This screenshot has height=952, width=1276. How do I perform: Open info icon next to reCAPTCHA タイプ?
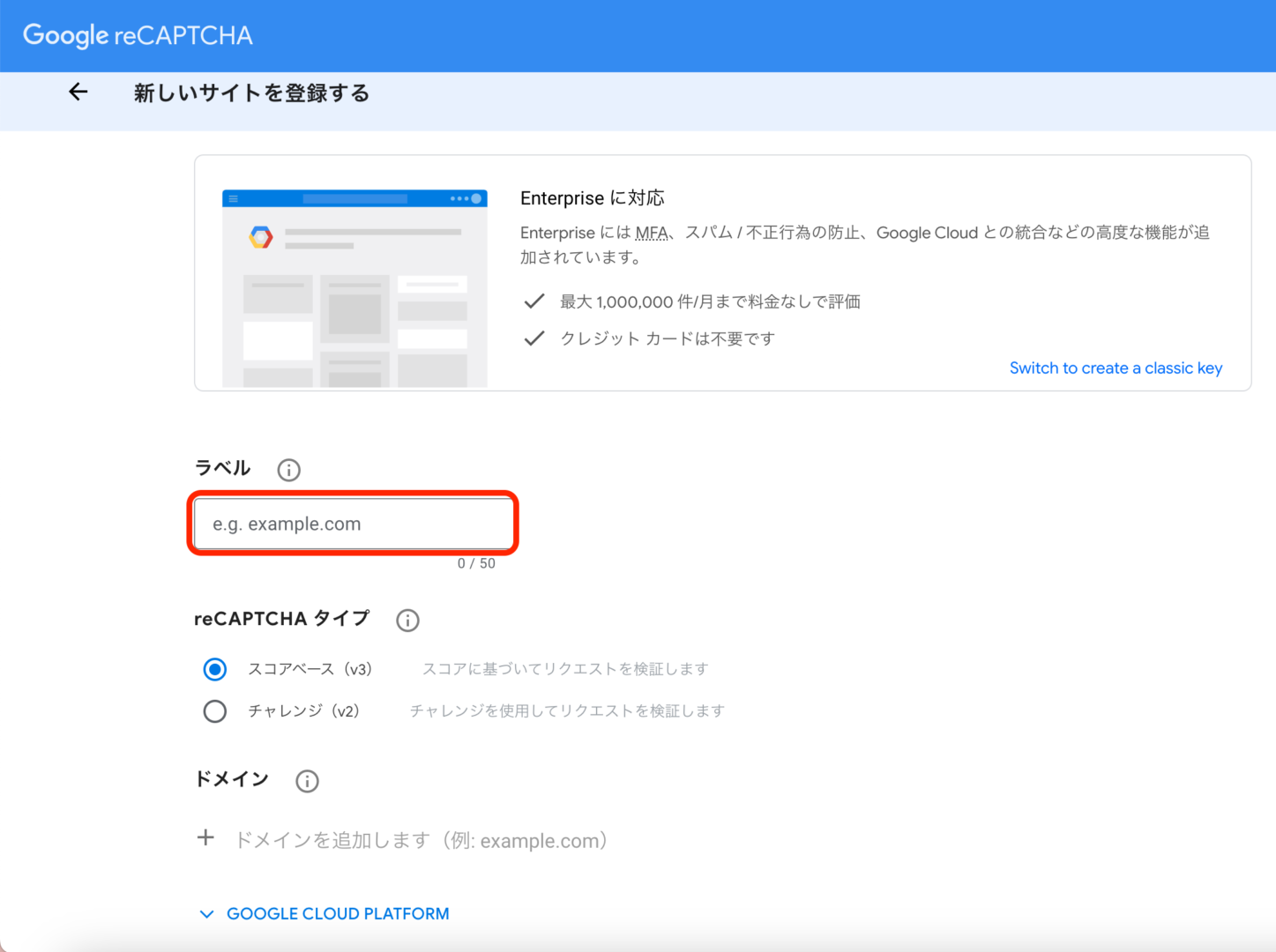(x=407, y=620)
